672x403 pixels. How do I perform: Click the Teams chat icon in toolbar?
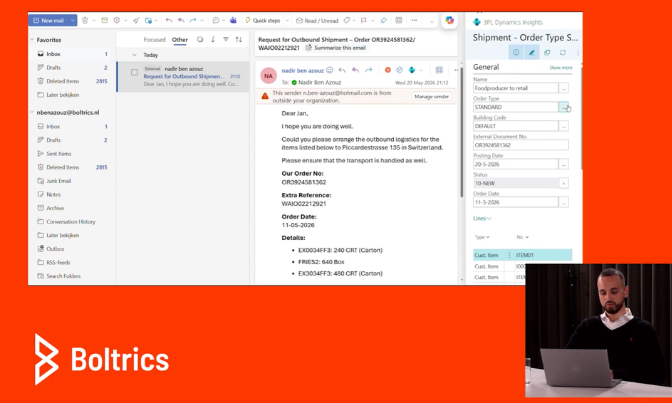233,20
